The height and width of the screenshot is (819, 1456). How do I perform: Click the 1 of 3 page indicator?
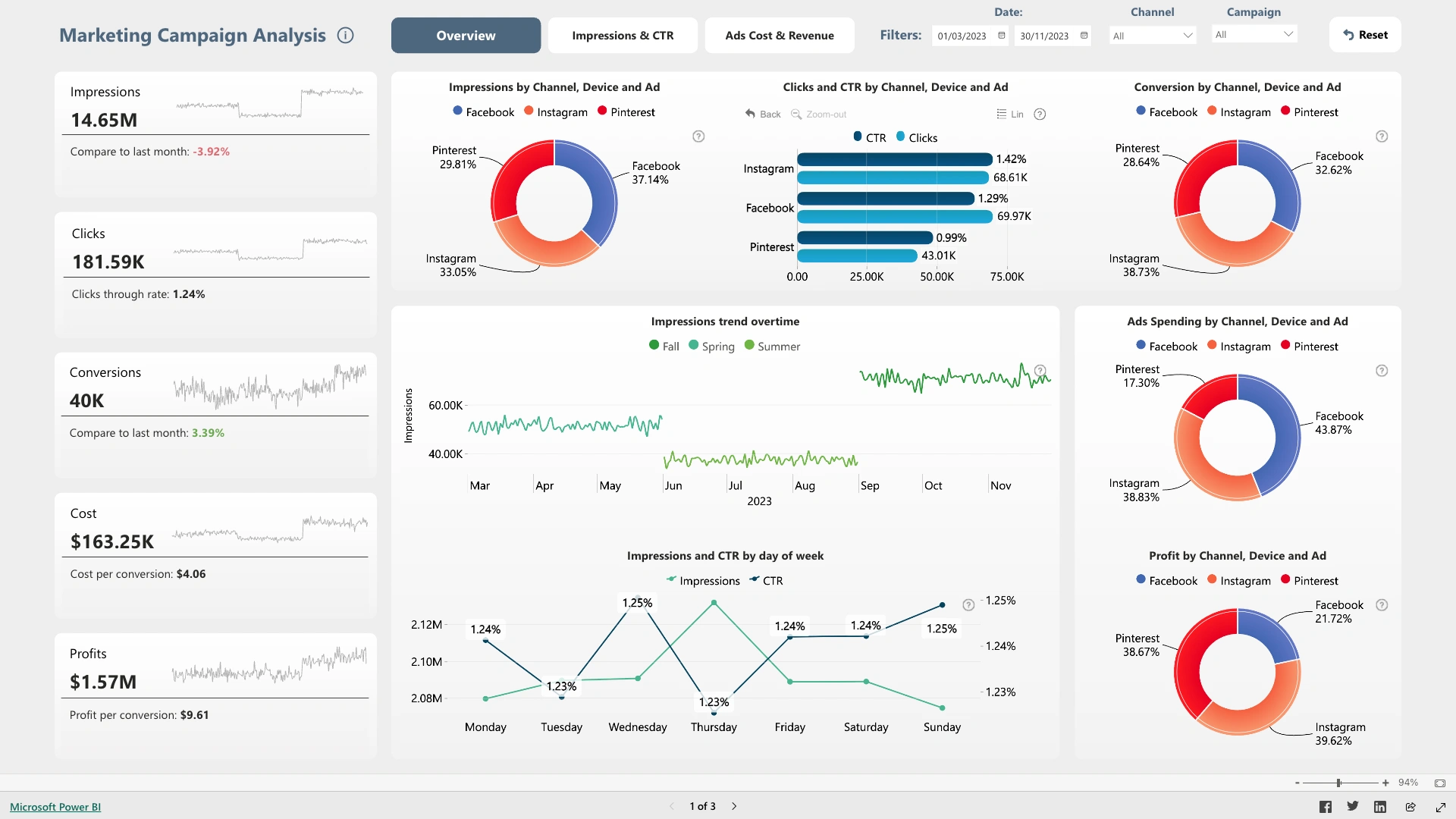(x=702, y=806)
